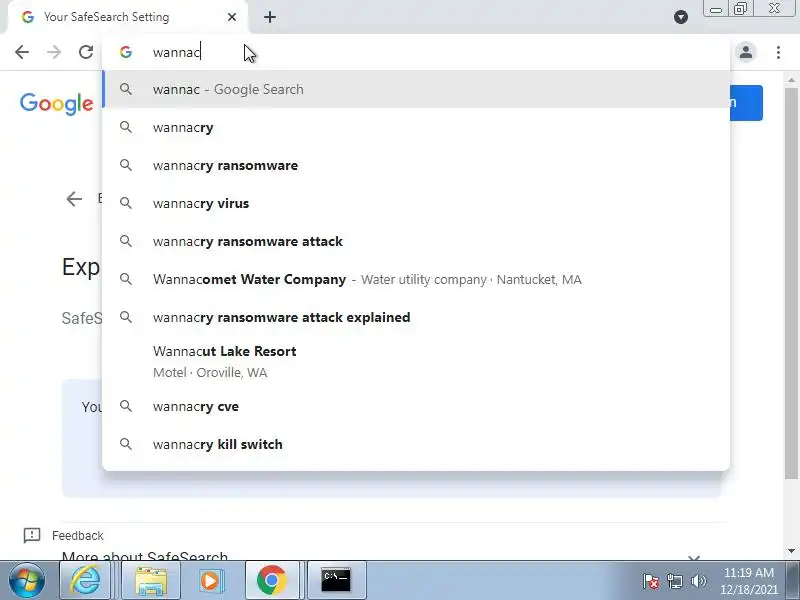Viewport: 800px width, 600px height.
Task: Click the scrollbar up arrow
Action: click(x=791, y=80)
